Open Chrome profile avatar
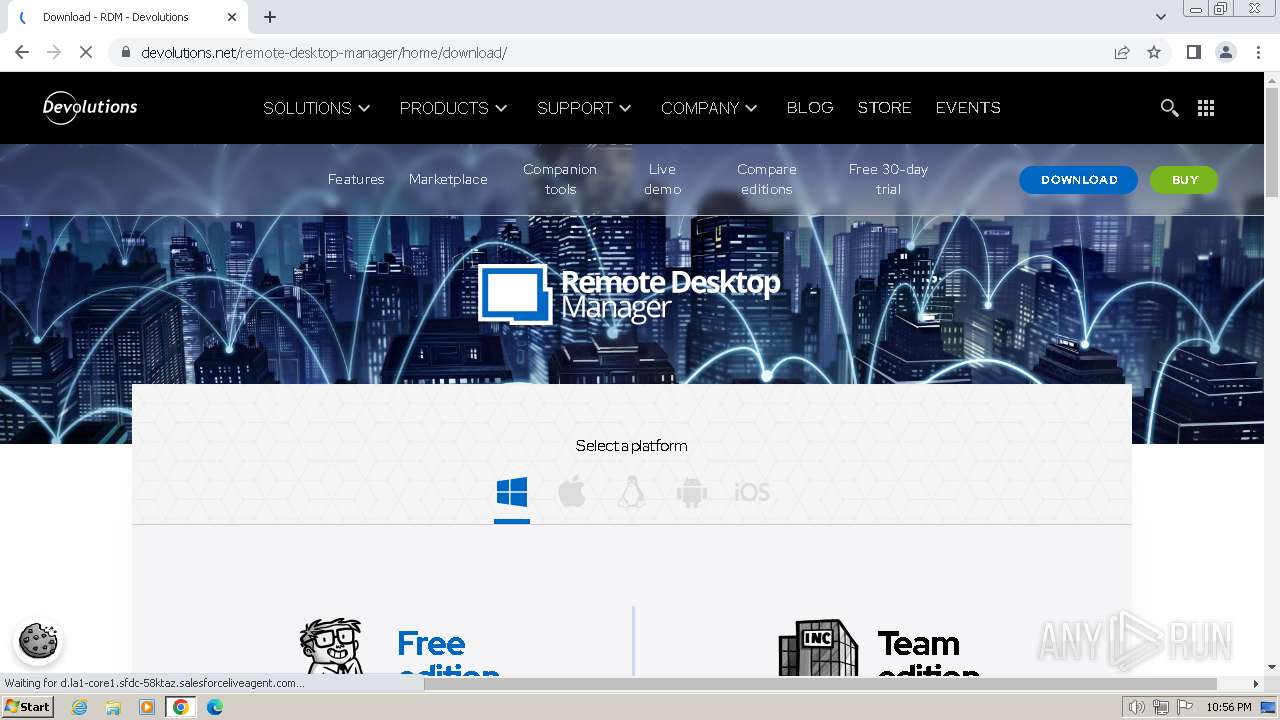 coord(1225,52)
